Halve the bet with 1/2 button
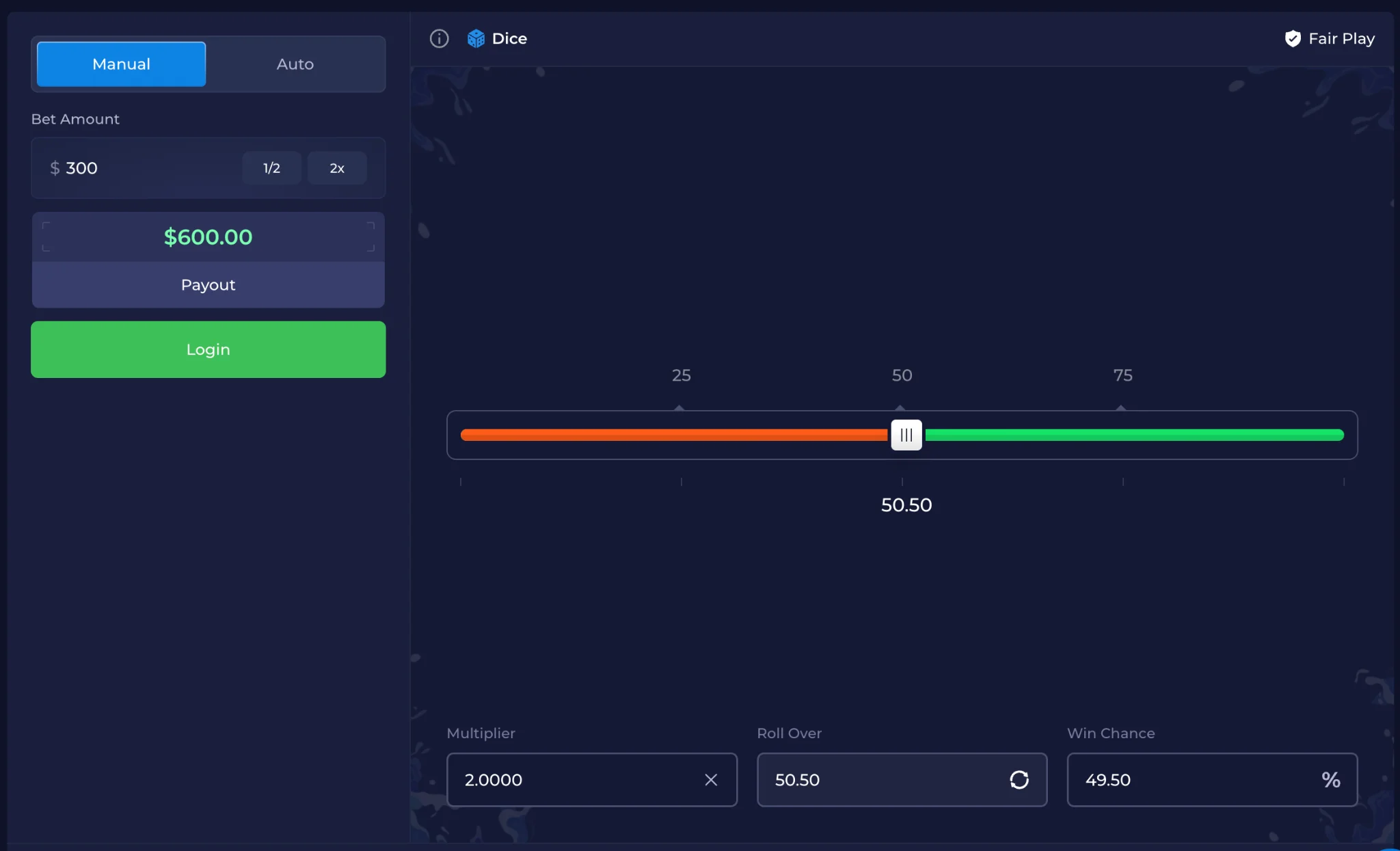Screen dimensions: 1400x851 271,168
